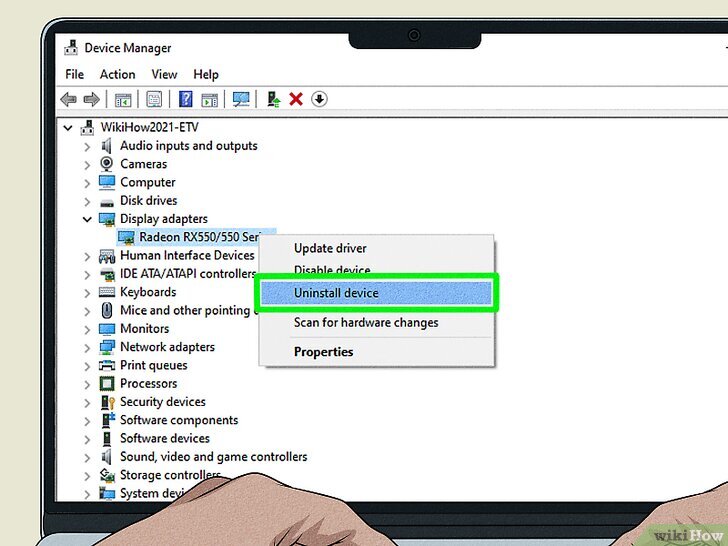Expand the Cameras category
This screenshot has width=728, height=546.
click(x=87, y=165)
